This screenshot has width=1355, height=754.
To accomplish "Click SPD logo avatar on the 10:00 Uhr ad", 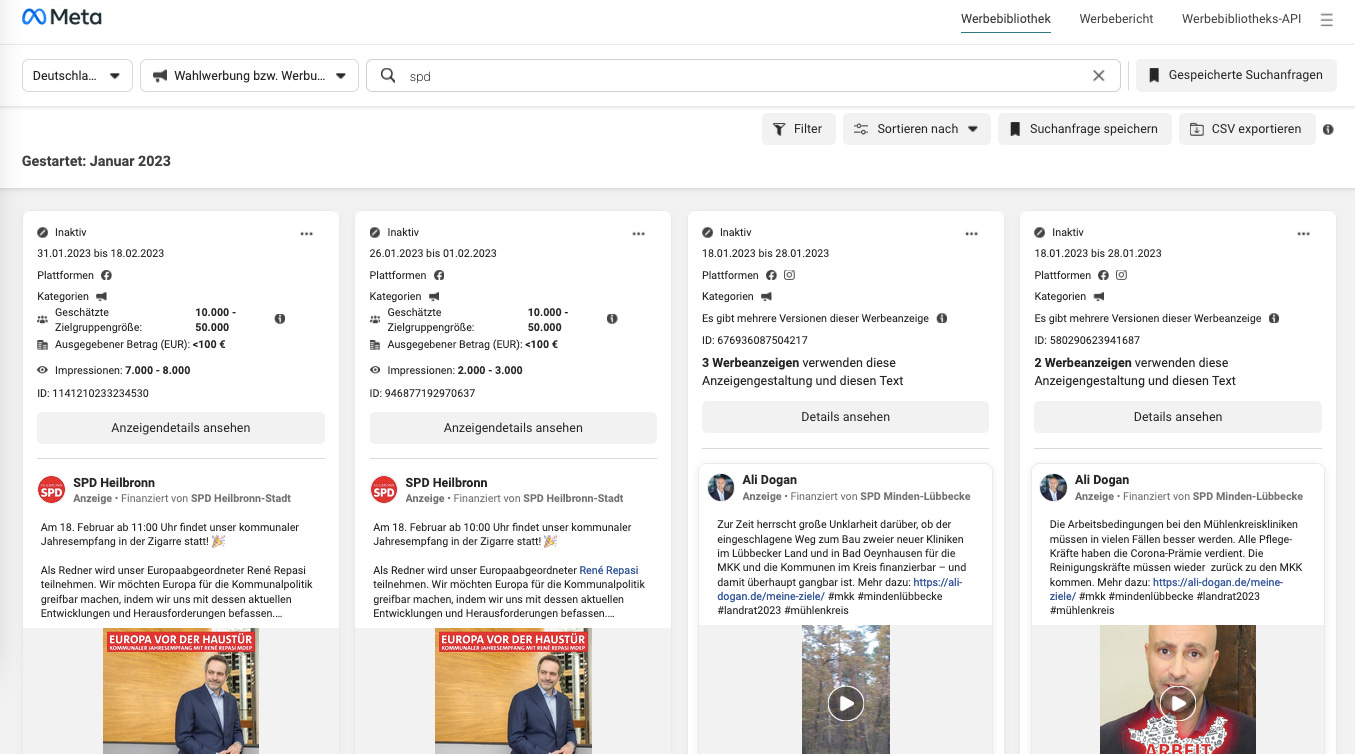I will pyautogui.click(x=383, y=489).
